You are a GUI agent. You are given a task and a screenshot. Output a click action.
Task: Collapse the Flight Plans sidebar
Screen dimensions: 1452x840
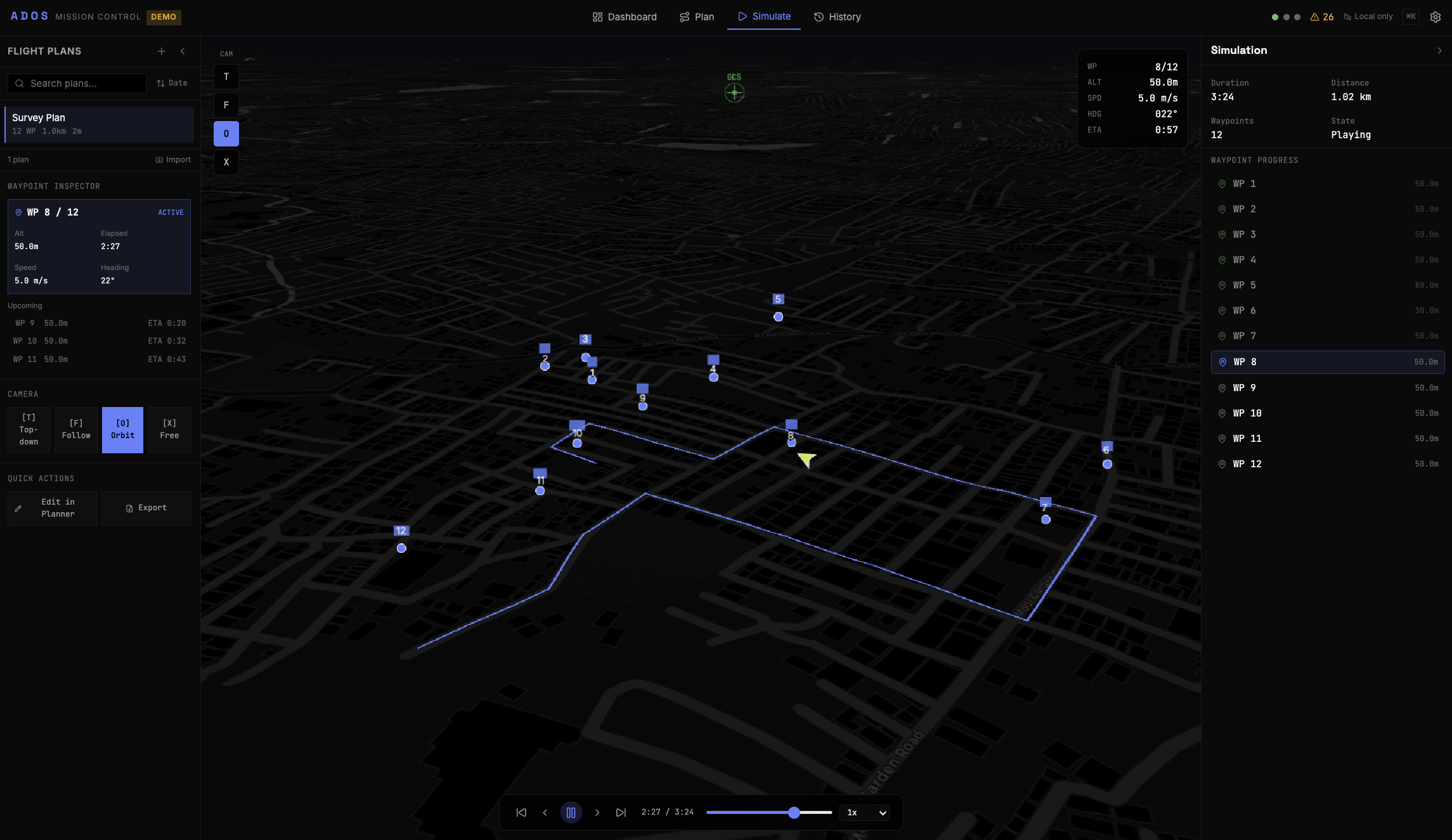pos(183,51)
